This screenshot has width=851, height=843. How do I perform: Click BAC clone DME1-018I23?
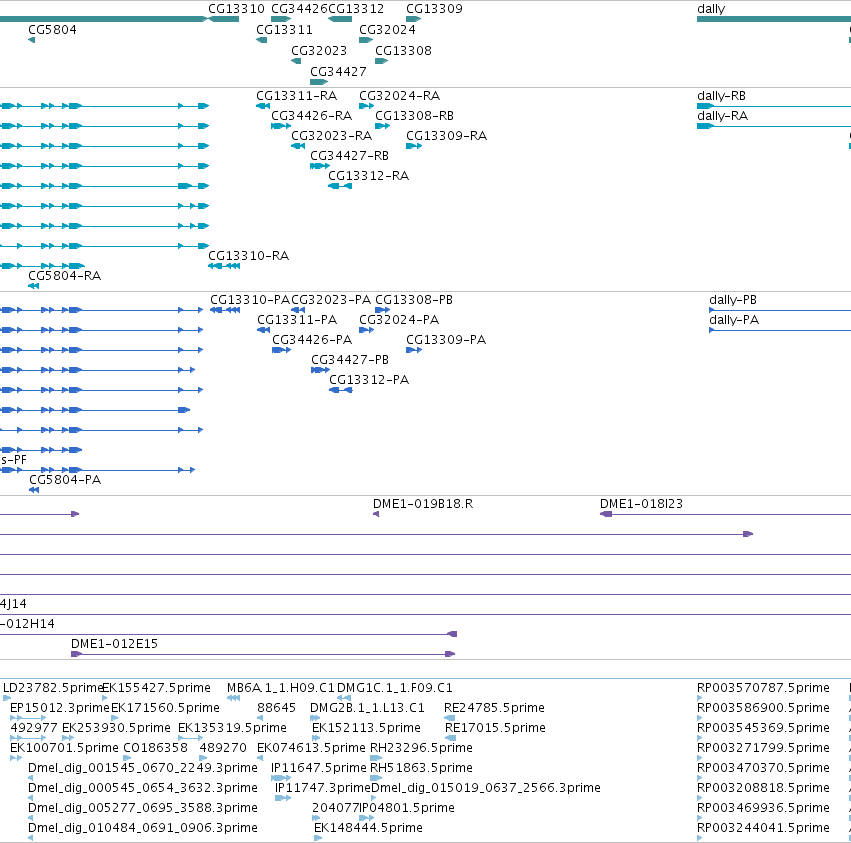(x=641, y=504)
